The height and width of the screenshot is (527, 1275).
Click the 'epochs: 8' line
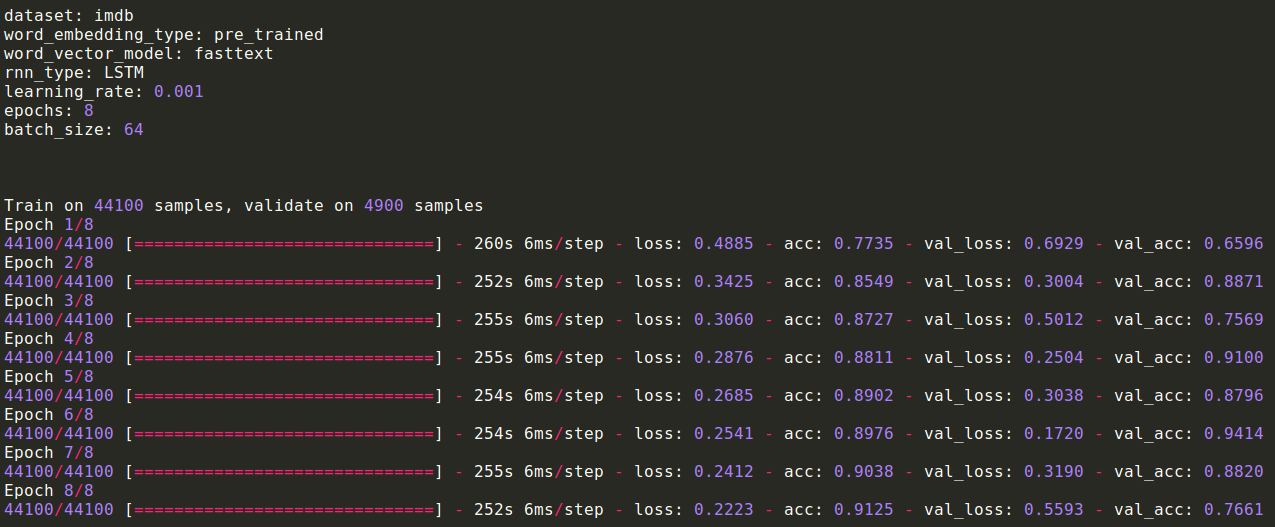click(49, 110)
